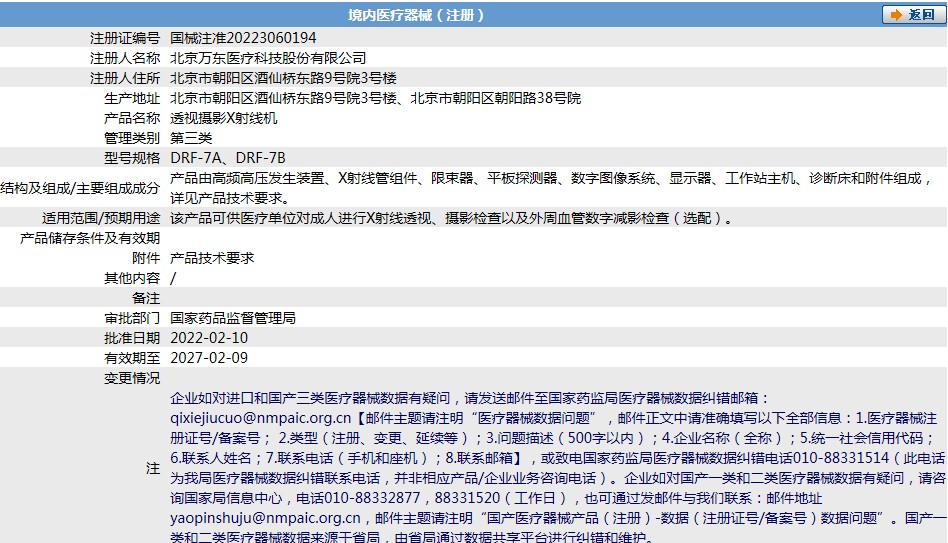Select model spec DRF-7A、DRF-7B
The image size is (948, 543).
coord(228,158)
